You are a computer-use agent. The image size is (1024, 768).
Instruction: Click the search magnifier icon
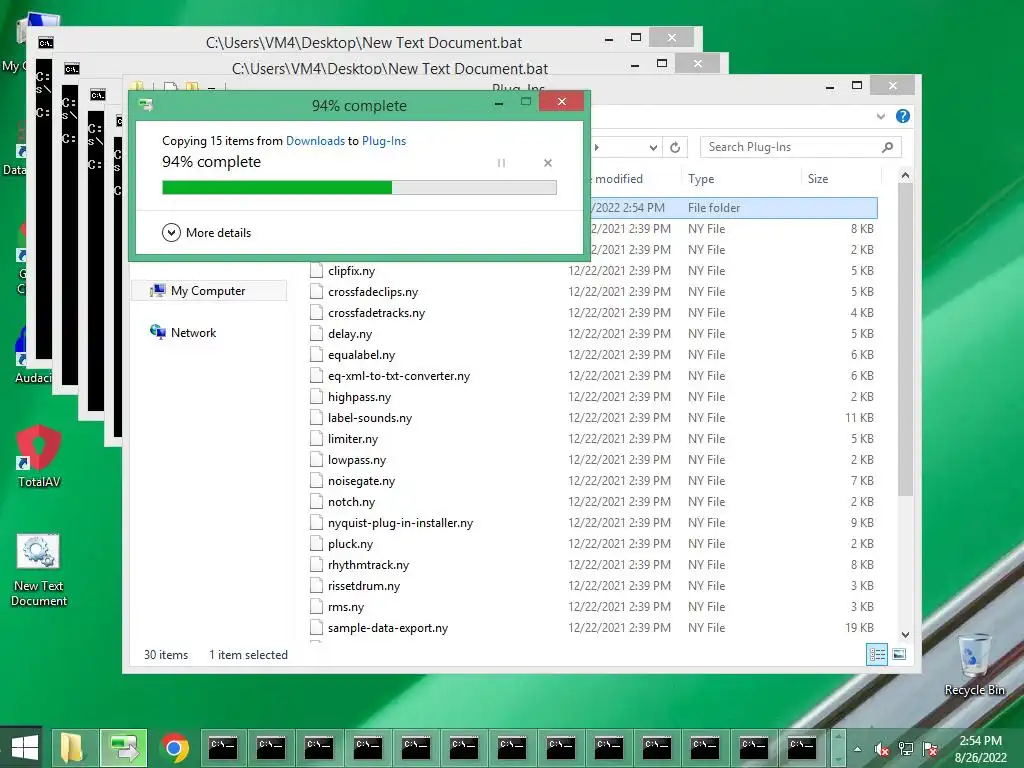tap(888, 147)
